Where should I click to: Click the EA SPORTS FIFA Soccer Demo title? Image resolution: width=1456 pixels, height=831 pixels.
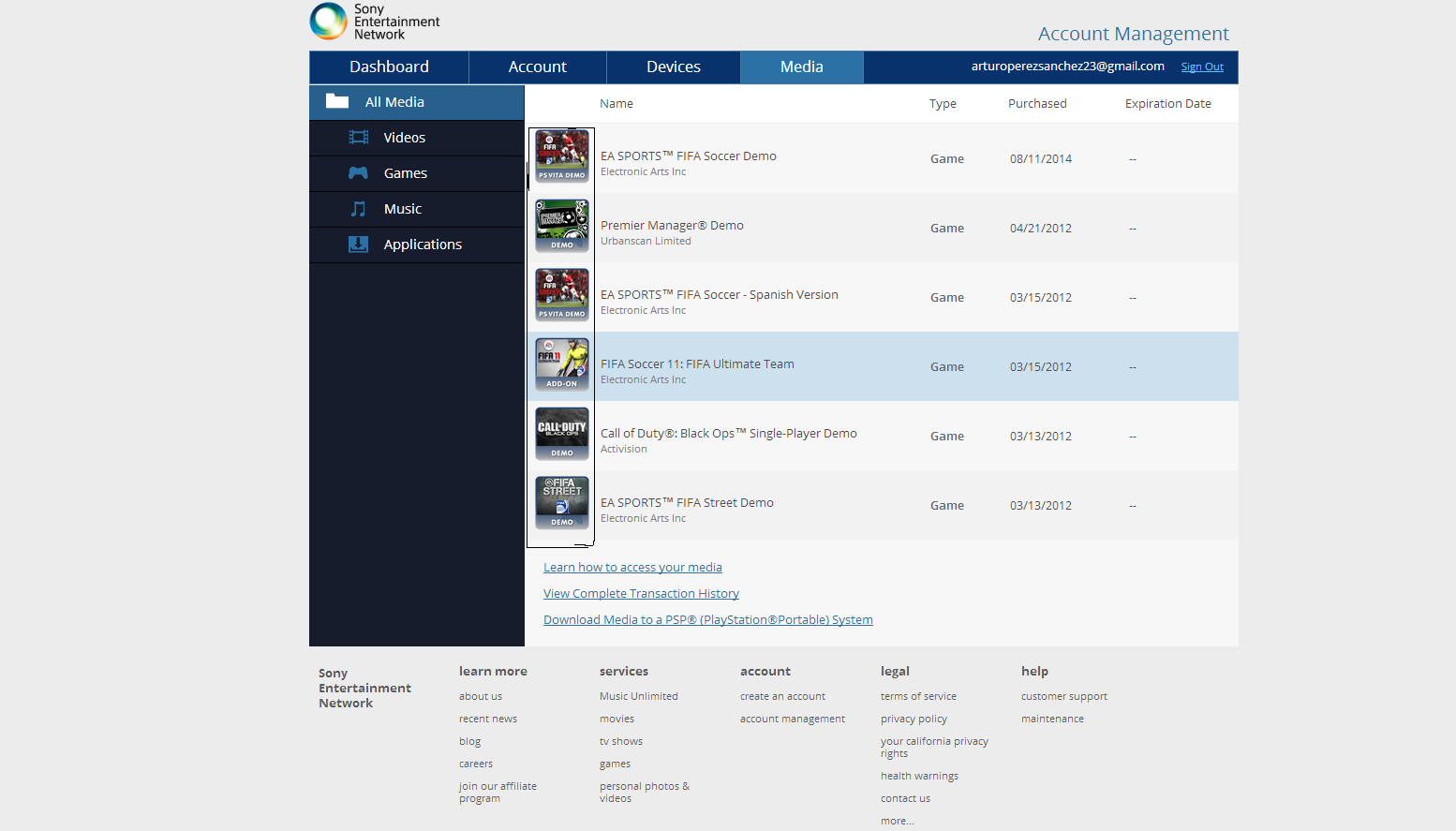tap(689, 156)
